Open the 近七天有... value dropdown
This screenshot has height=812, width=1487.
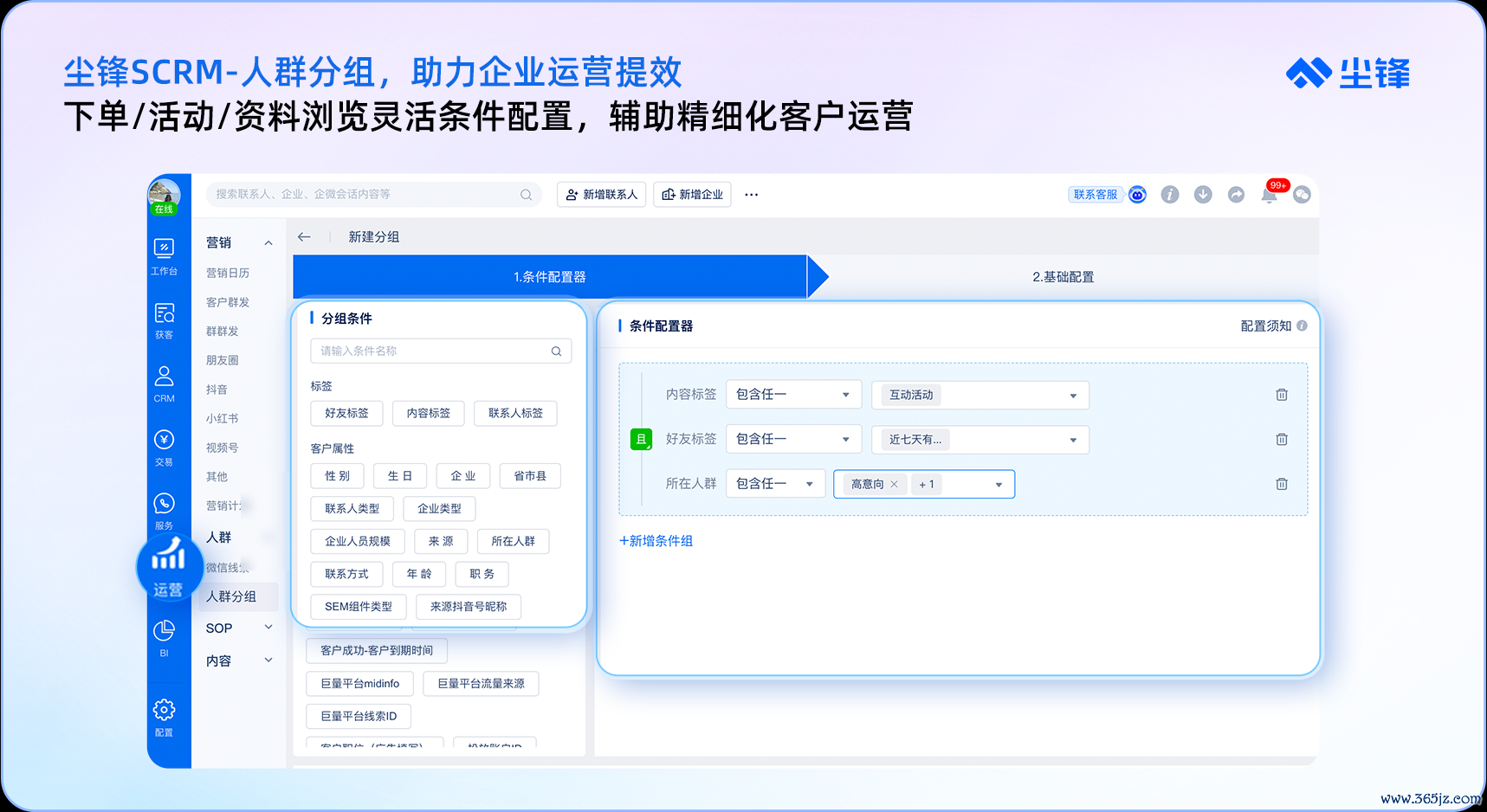[980, 439]
